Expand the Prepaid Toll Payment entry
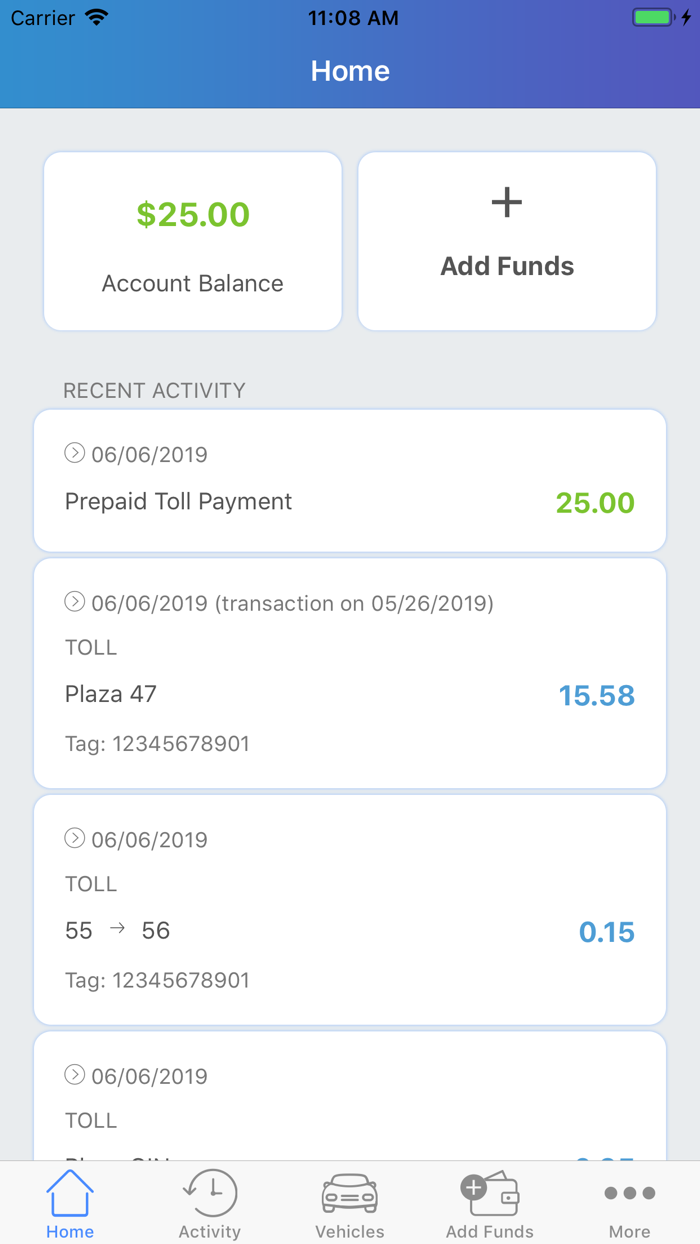Viewport: 700px width, 1244px height. (74, 453)
